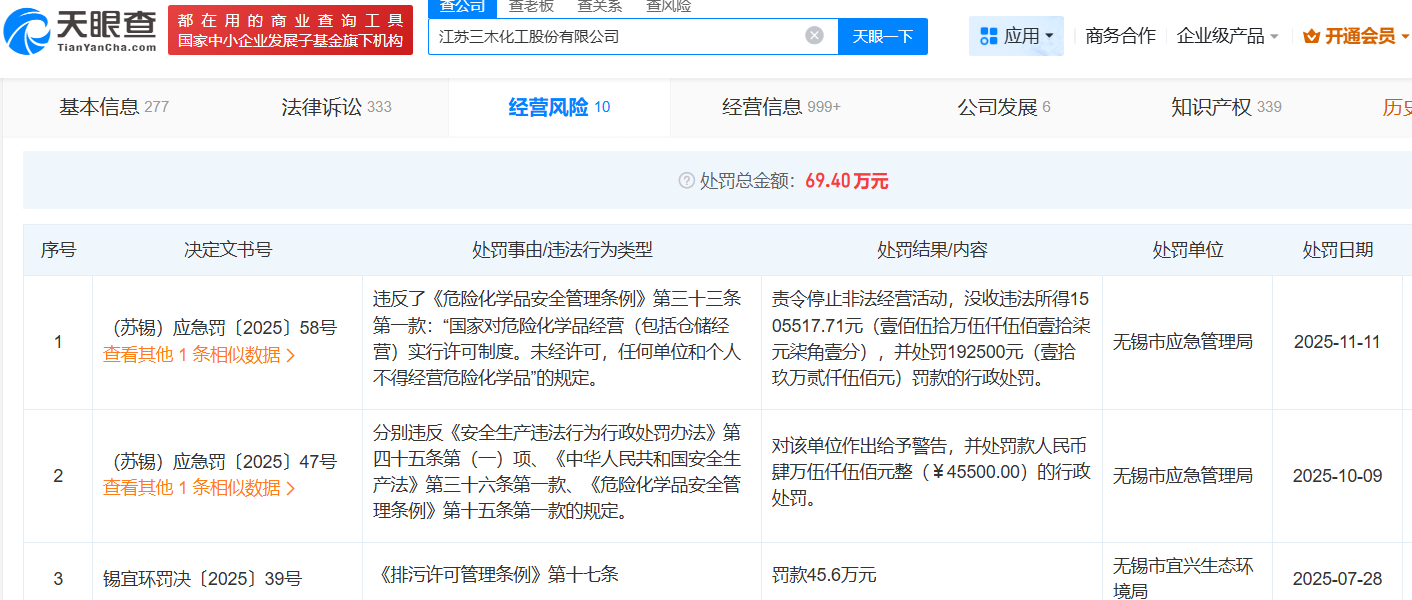Clear the search box with the X icon
The height and width of the screenshot is (600, 1412).
click(x=814, y=36)
